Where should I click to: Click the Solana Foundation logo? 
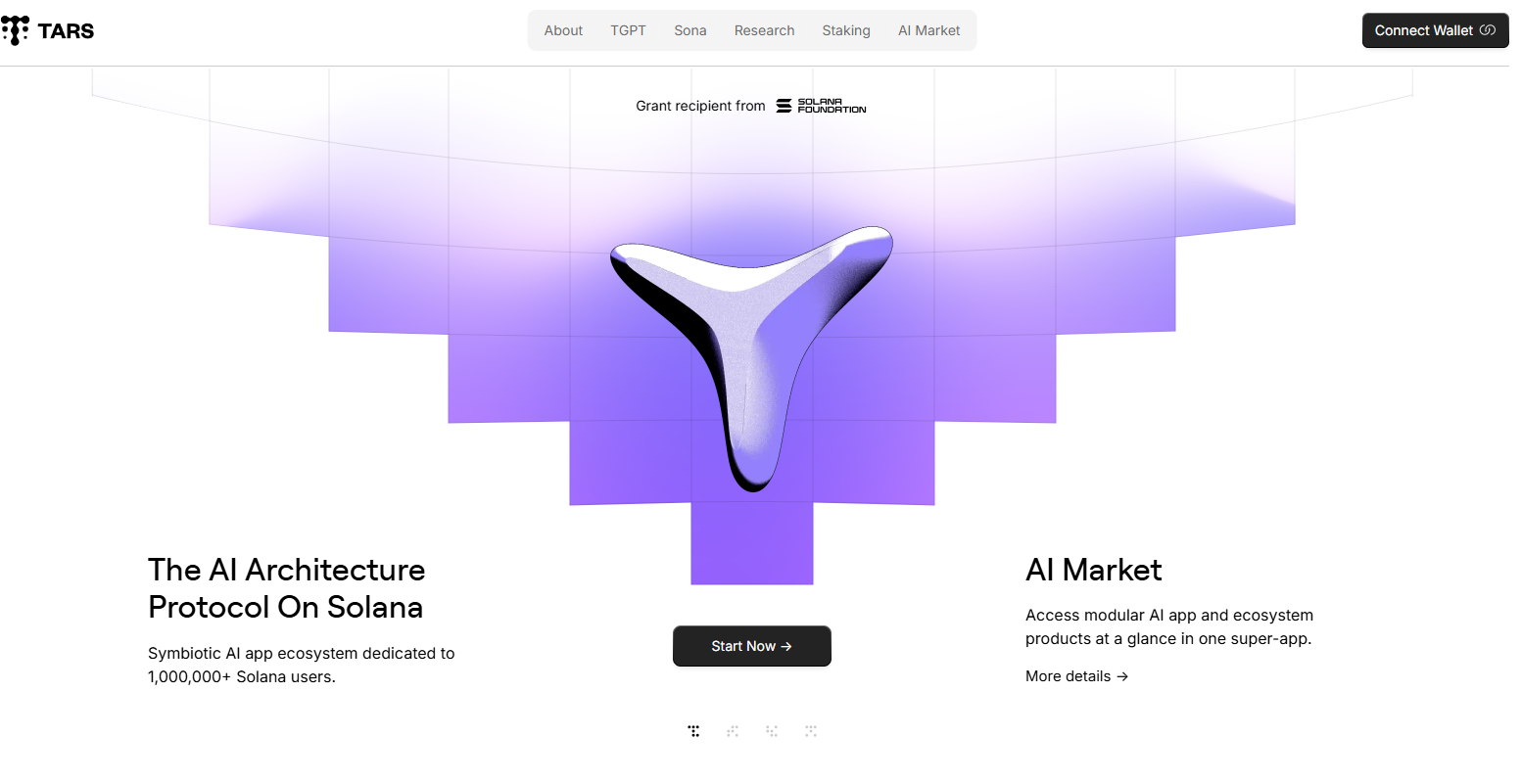[x=821, y=106]
